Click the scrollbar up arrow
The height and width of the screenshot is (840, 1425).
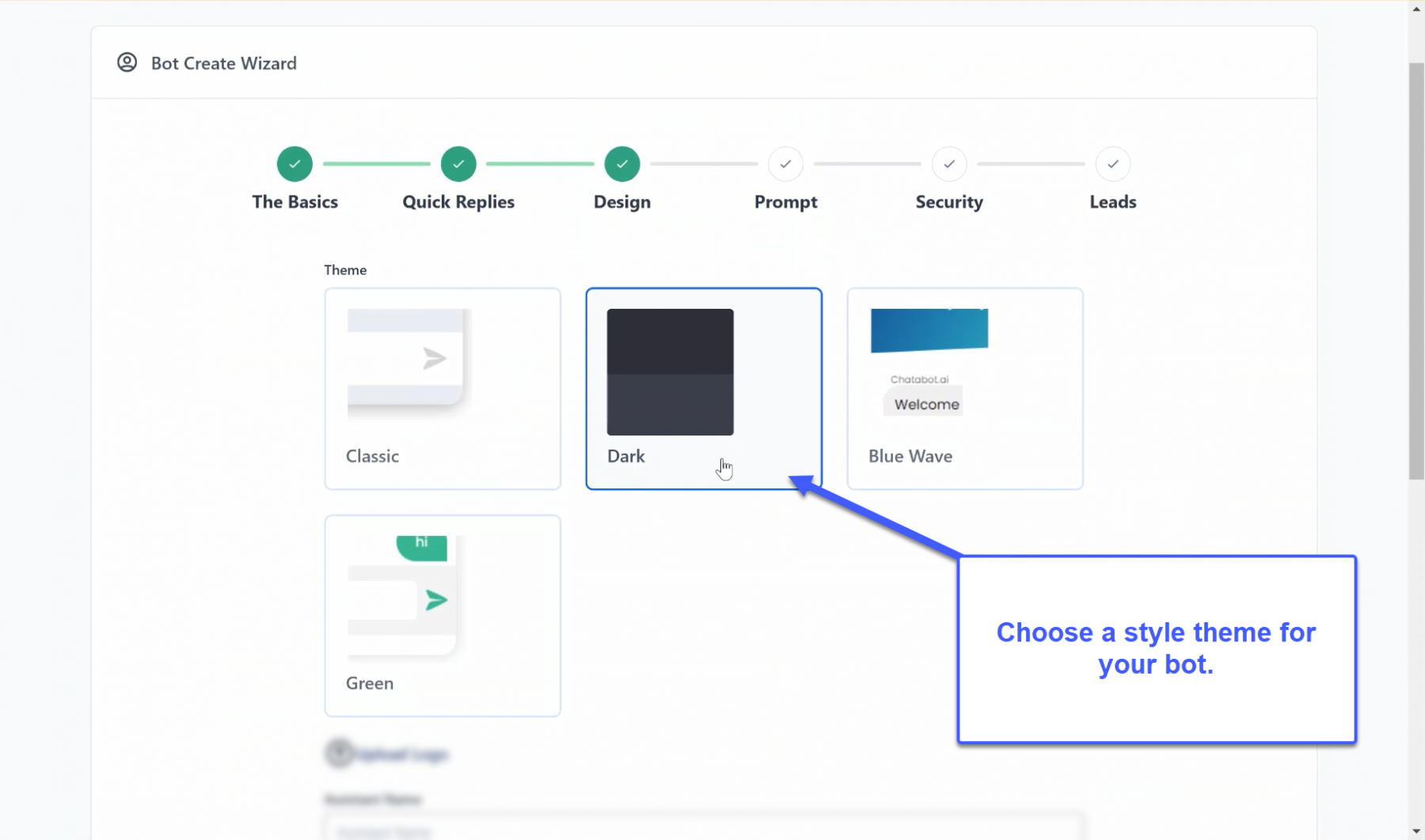[x=1416, y=9]
